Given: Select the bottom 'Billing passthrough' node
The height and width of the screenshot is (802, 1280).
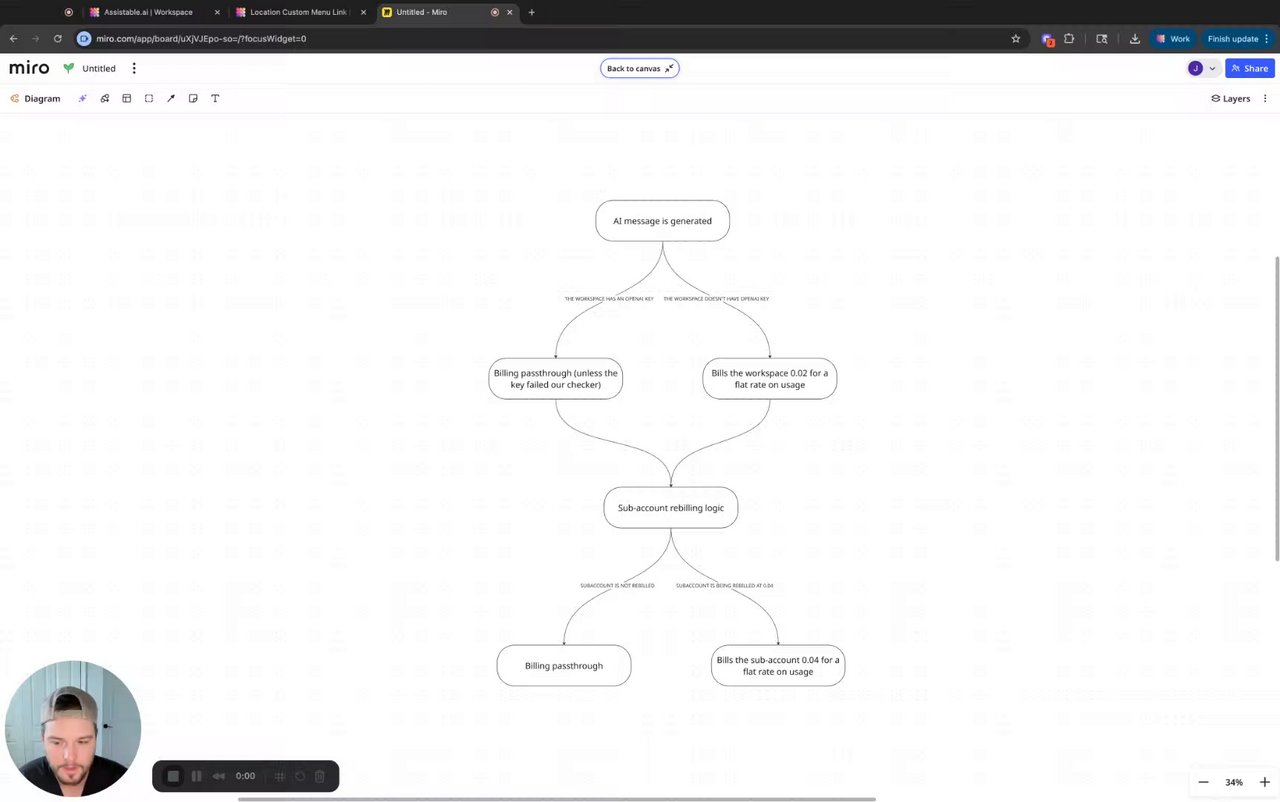Looking at the screenshot, I should (x=564, y=665).
